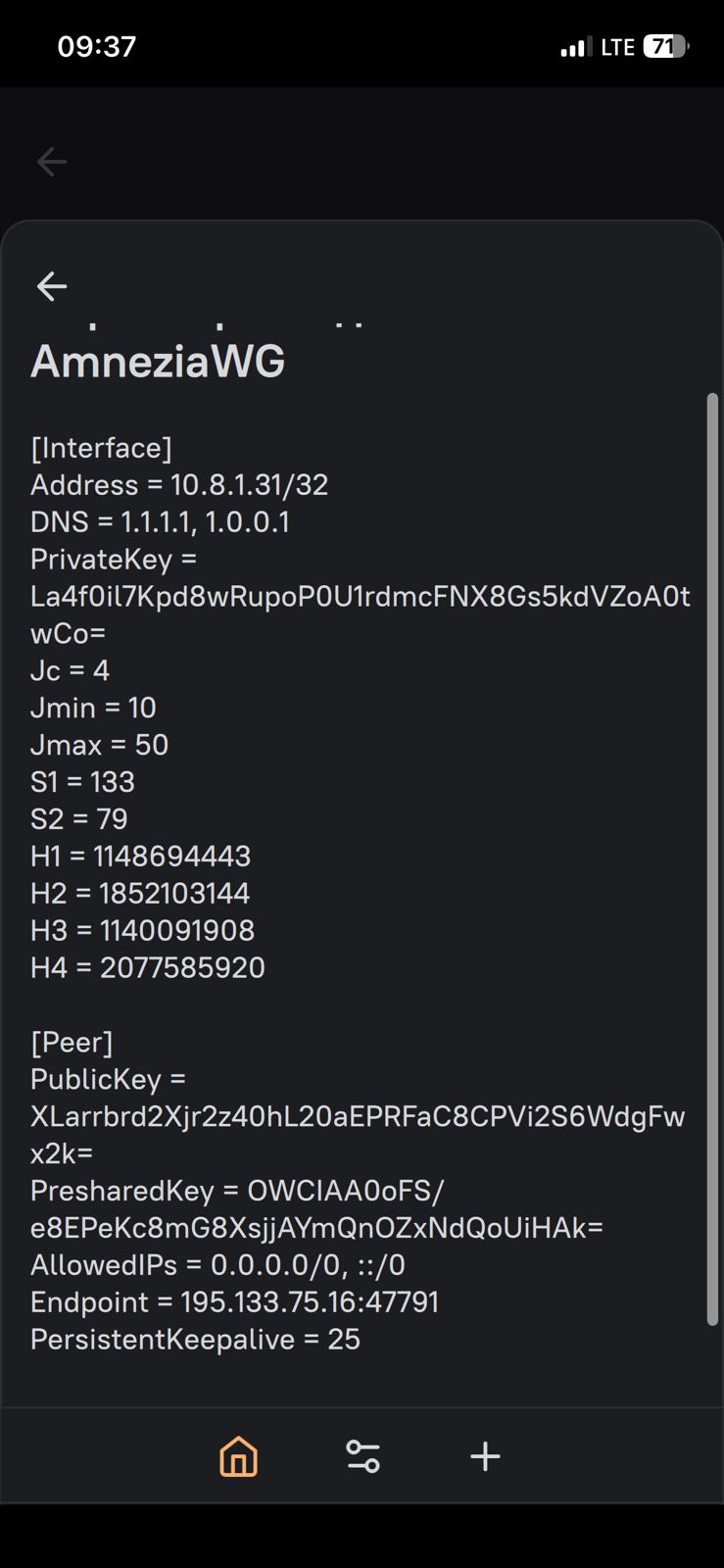Tap the PrivateKey value starting with La4f0il7
Screen dimensions: 724x1568
click(x=360, y=597)
